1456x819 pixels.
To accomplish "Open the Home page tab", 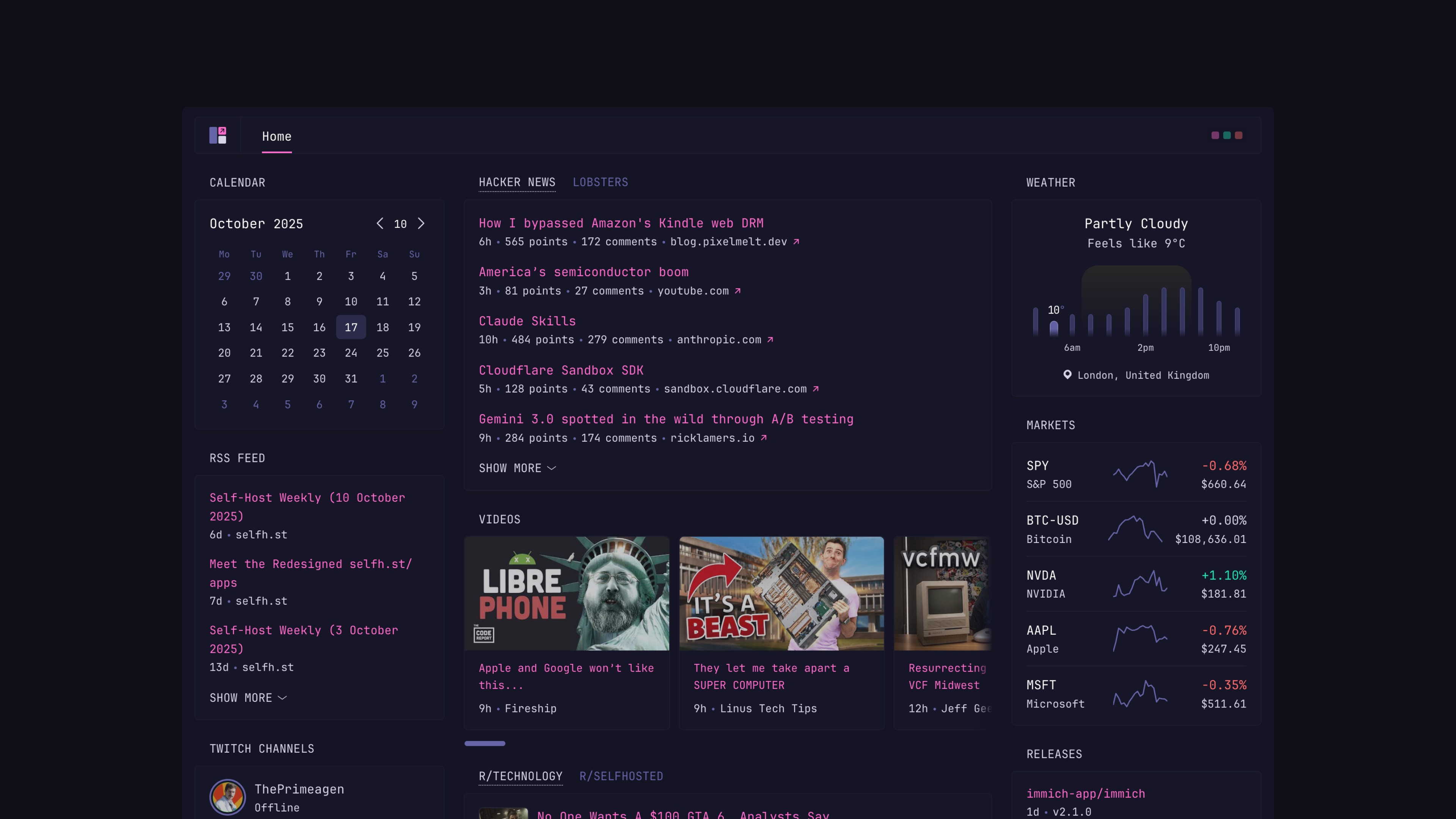I will tap(276, 137).
